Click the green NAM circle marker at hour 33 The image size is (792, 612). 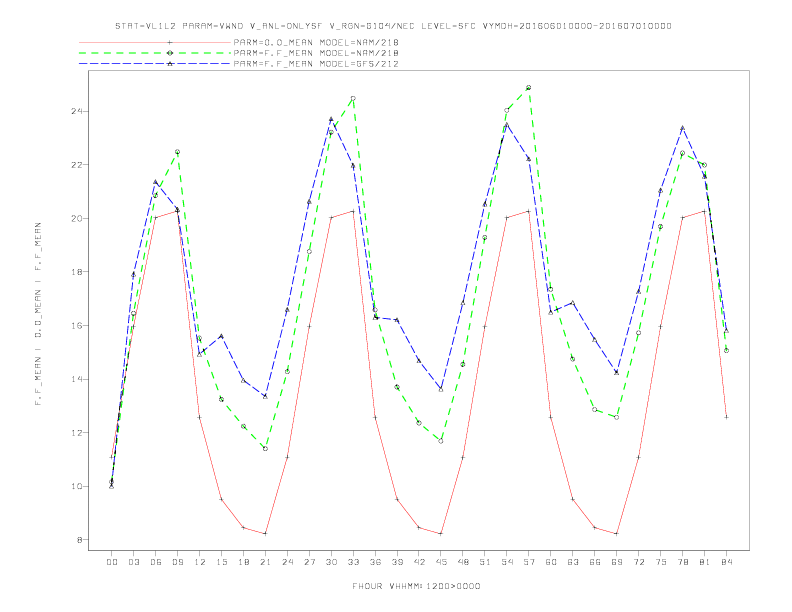pyautogui.click(x=353, y=98)
